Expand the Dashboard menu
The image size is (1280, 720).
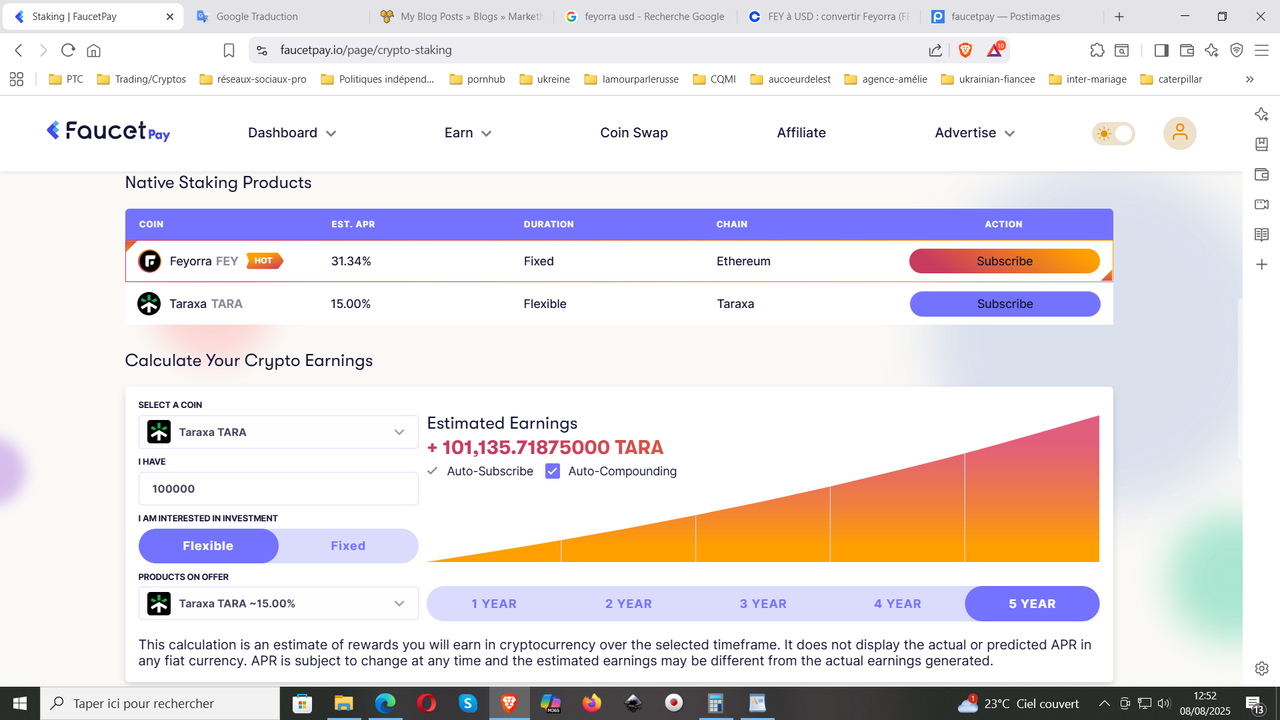tap(292, 132)
